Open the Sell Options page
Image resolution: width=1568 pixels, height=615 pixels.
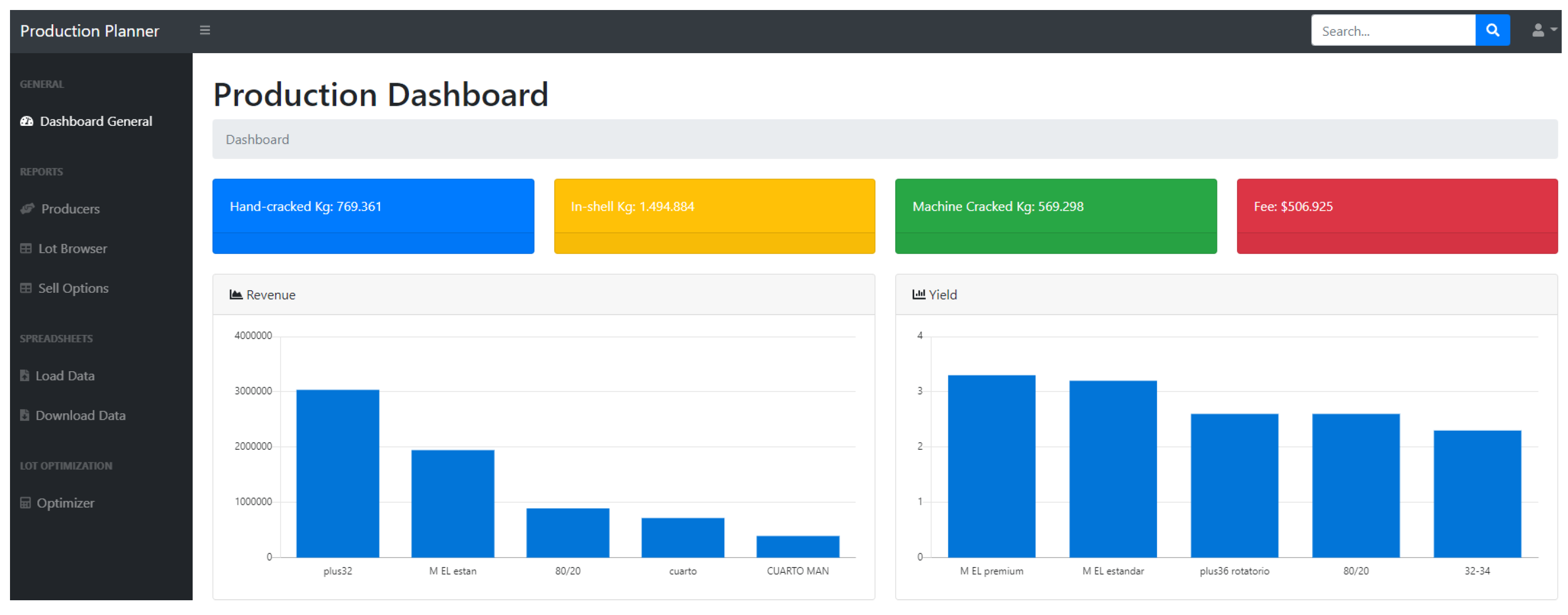pyautogui.click(x=73, y=288)
